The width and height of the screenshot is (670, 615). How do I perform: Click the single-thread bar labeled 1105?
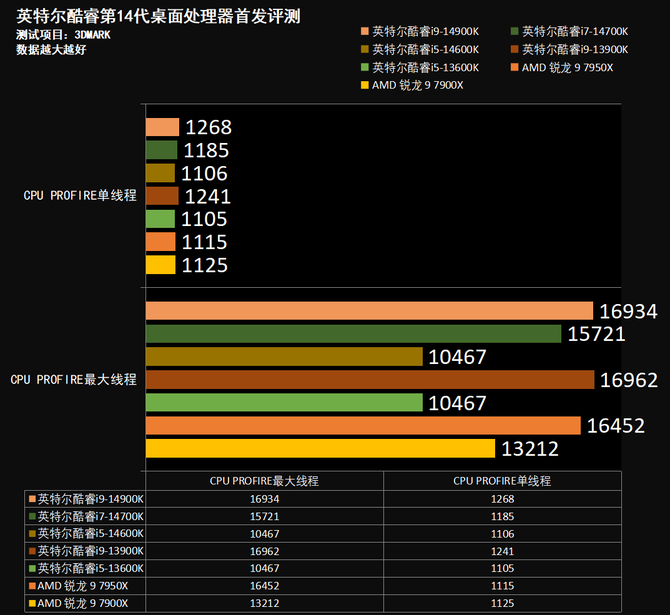(160, 219)
